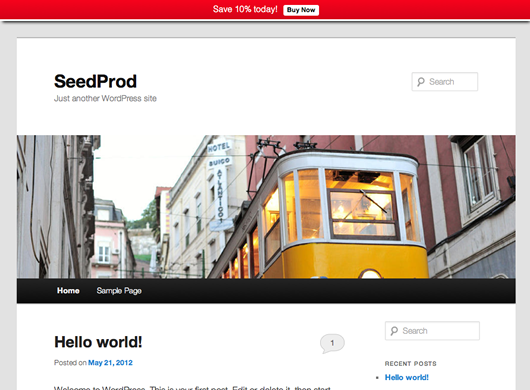Select the Home menu item

[68, 291]
